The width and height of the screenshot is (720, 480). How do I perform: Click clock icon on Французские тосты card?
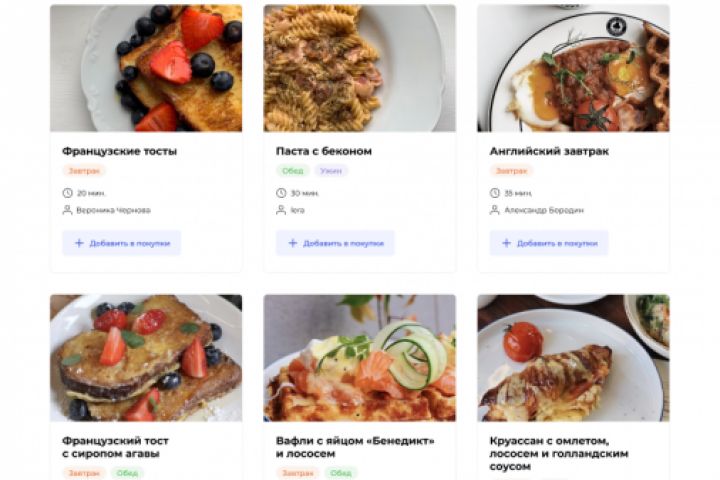click(67, 193)
